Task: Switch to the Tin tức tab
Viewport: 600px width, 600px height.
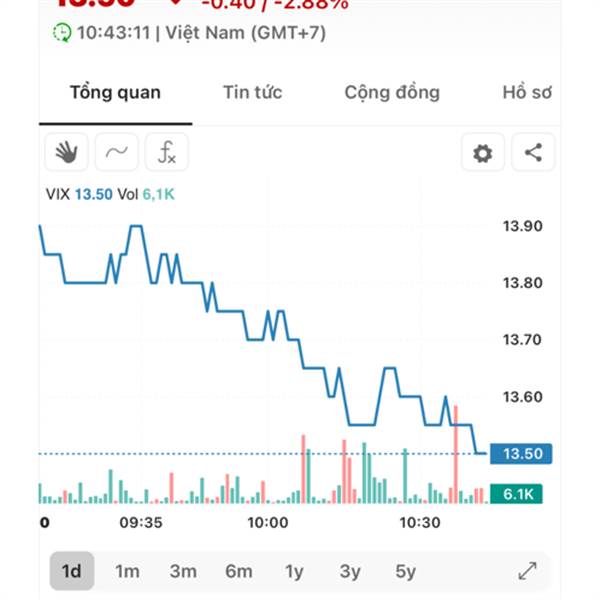Action: pos(253,93)
